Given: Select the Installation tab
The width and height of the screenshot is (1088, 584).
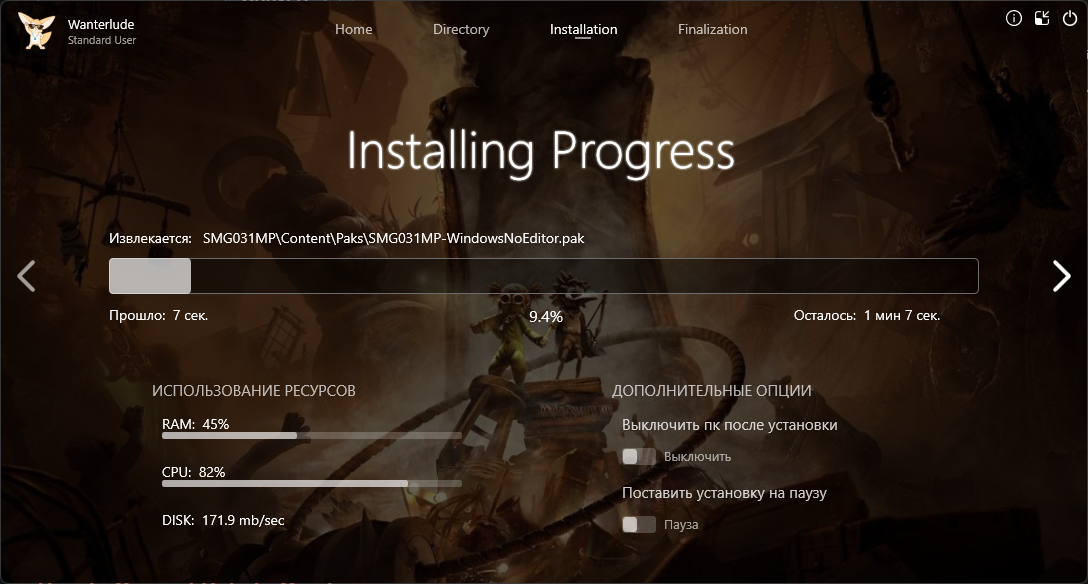Looking at the screenshot, I should [584, 29].
